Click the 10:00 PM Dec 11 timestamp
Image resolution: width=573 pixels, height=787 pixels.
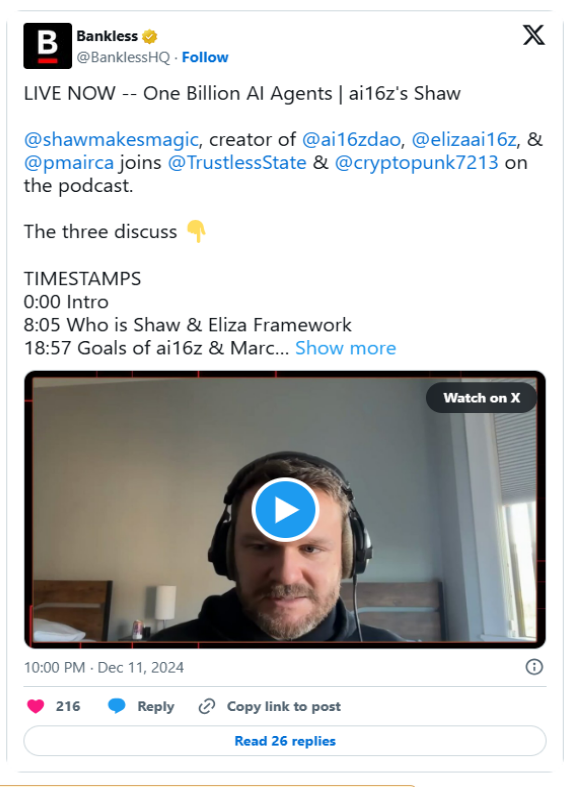104,668
